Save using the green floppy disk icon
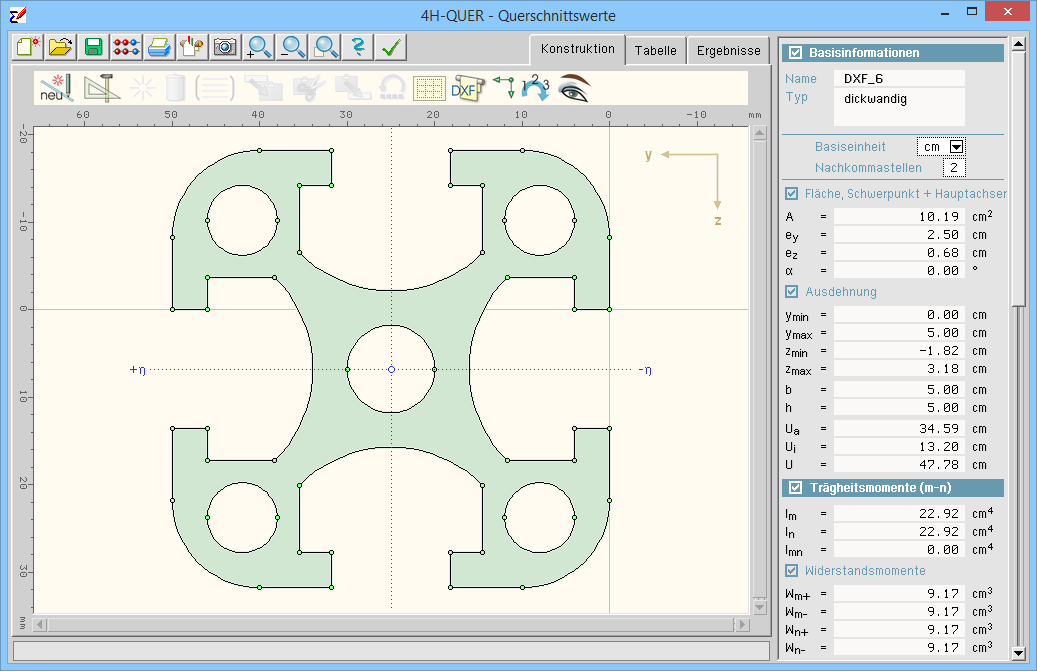 click(x=93, y=46)
